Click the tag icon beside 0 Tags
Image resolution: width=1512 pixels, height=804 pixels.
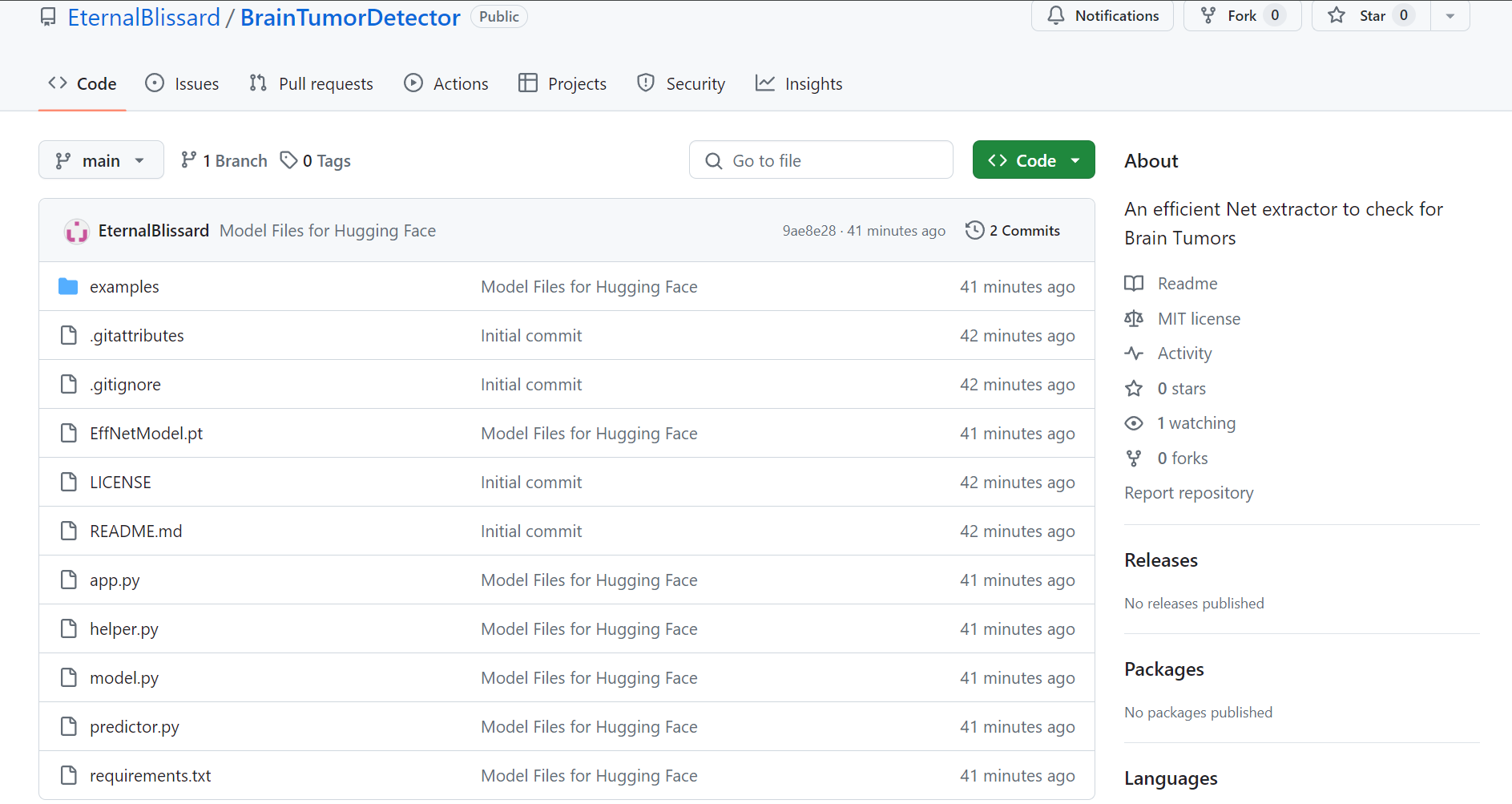288,160
